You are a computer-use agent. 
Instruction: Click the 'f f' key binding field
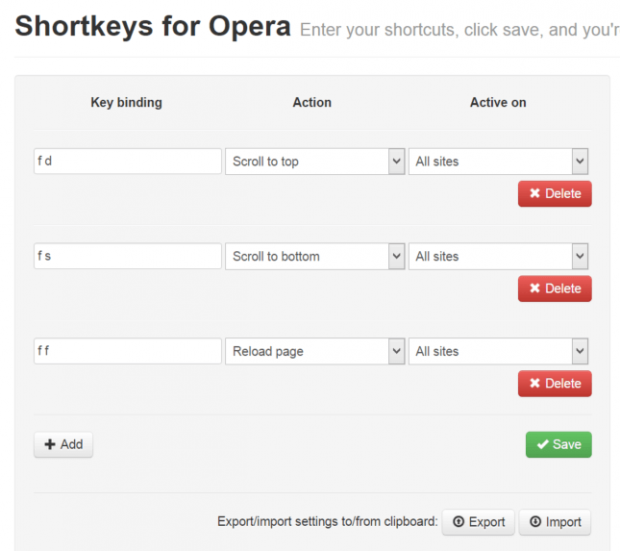point(127,352)
